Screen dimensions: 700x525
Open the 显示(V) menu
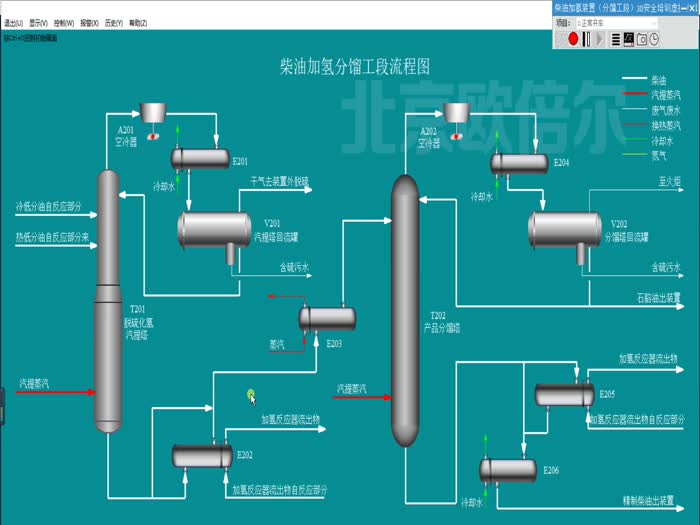(39, 22)
